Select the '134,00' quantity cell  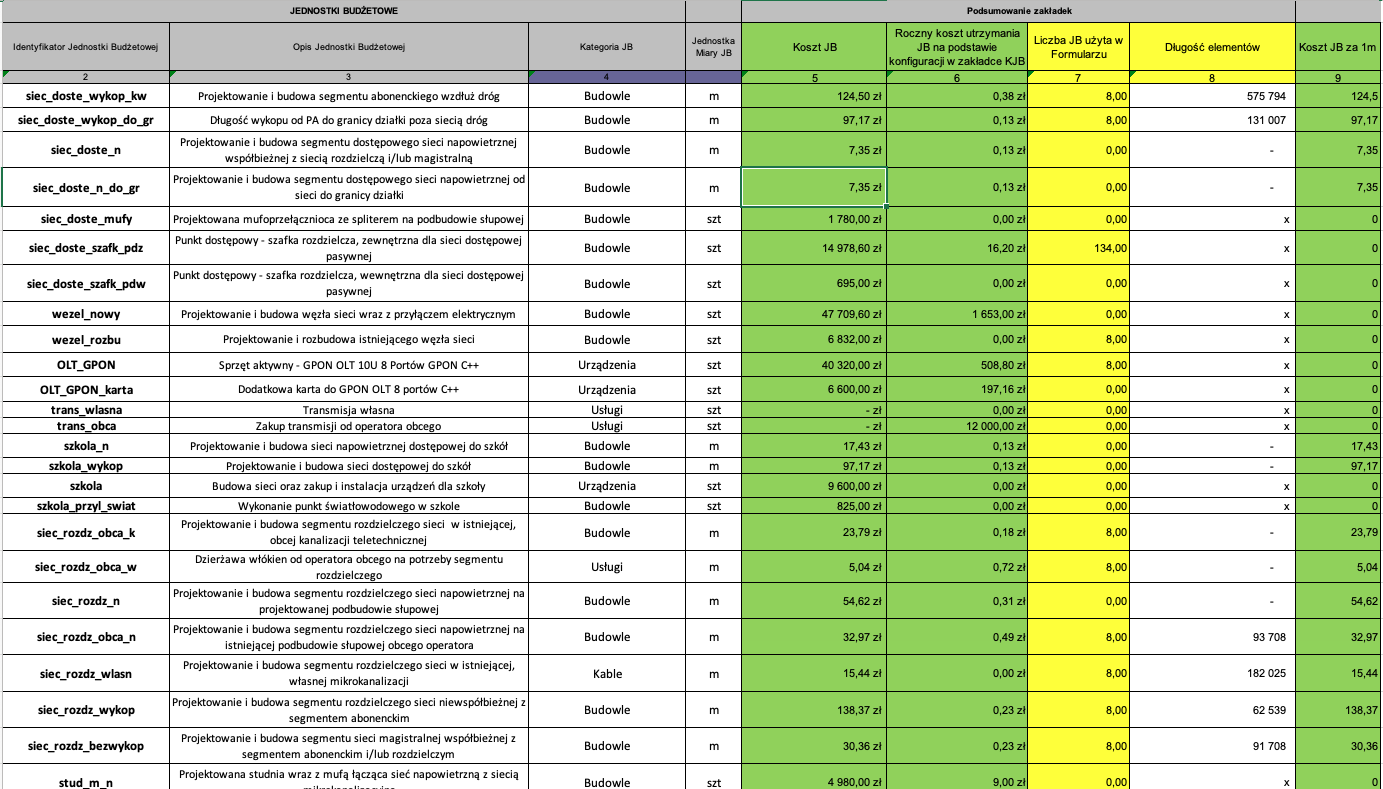click(1079, 248)
